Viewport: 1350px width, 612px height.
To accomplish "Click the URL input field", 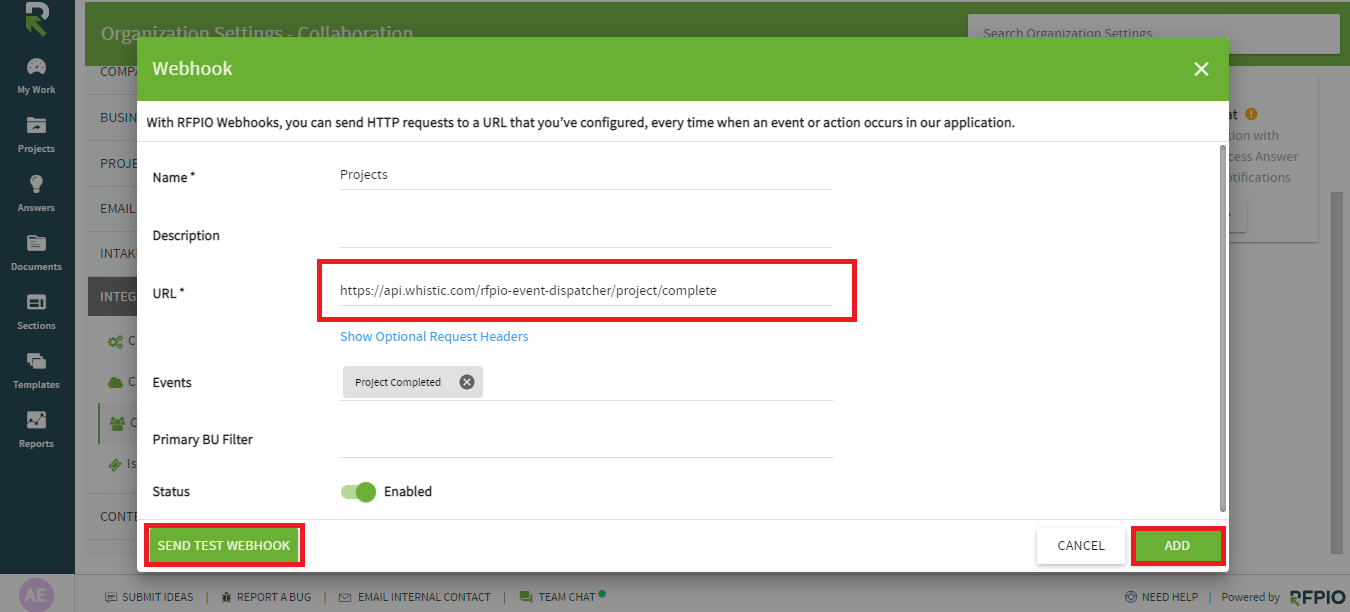I will (586, 291).
